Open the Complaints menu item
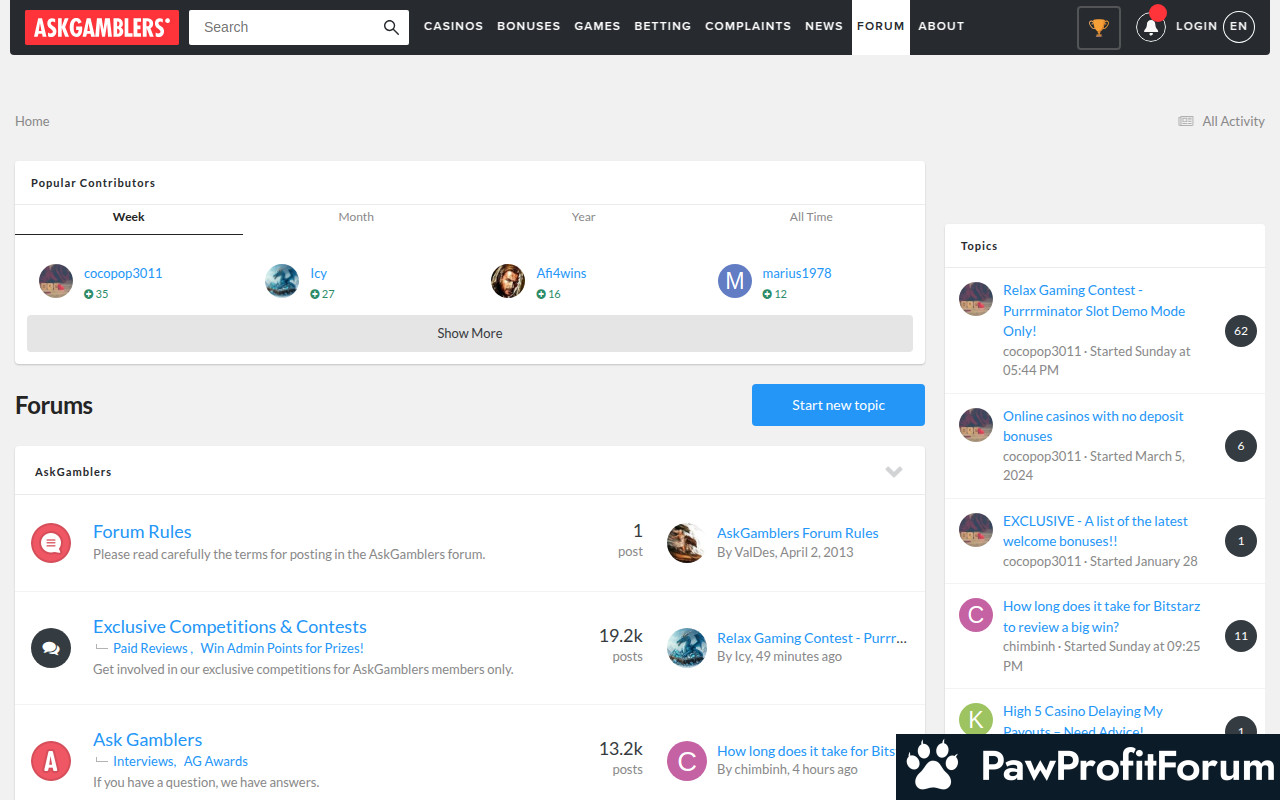1280x800 pixels. [748, 27]
